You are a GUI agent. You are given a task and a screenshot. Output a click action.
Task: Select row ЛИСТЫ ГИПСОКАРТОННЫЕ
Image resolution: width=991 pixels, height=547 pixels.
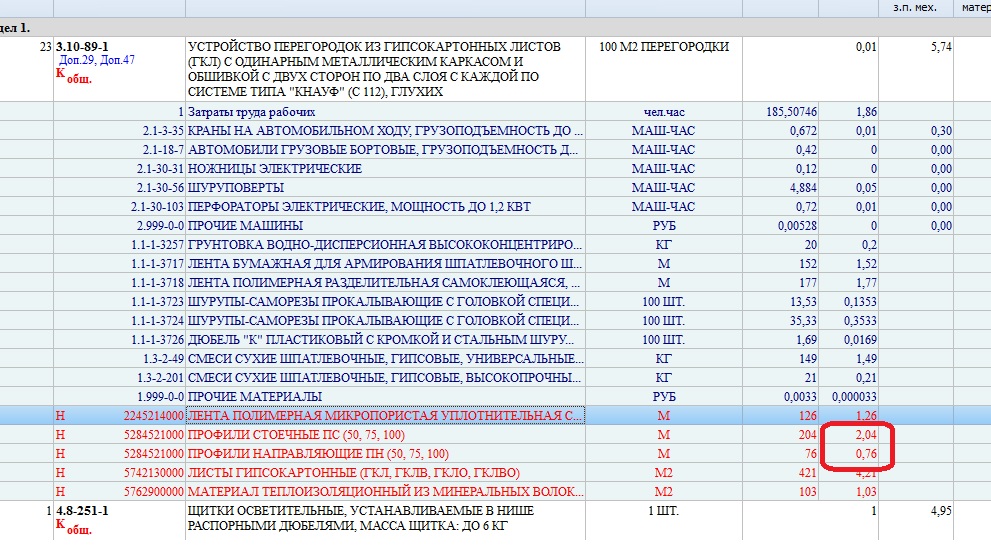coord(496,472)
